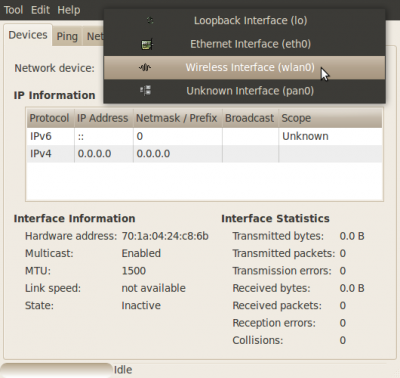Image resolution: width=400 pixels, height=378 pixels.
Task: Switch to the Ping tab
Action: 67,36
